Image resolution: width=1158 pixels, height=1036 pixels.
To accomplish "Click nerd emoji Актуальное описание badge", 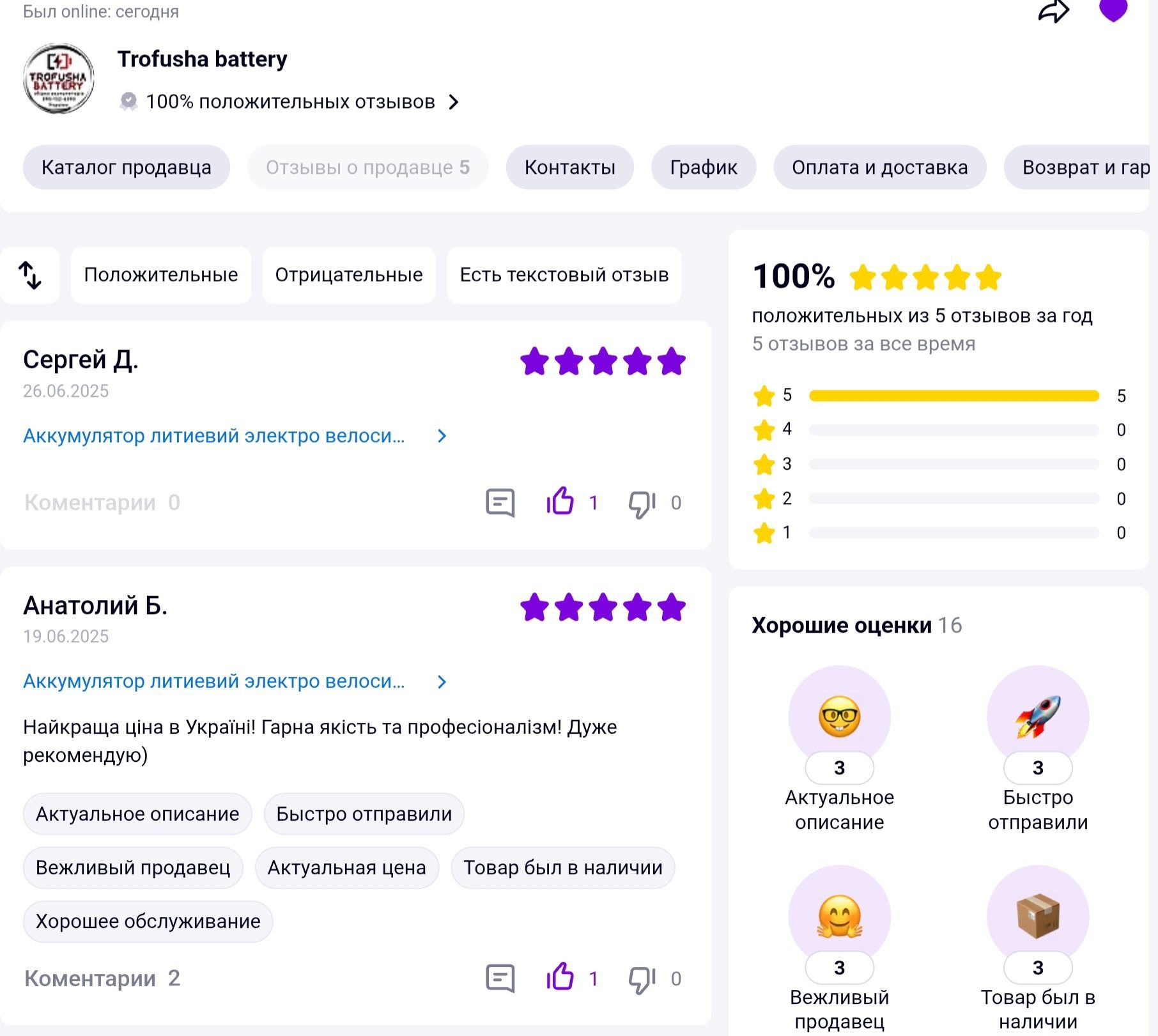I will (840, 716).
